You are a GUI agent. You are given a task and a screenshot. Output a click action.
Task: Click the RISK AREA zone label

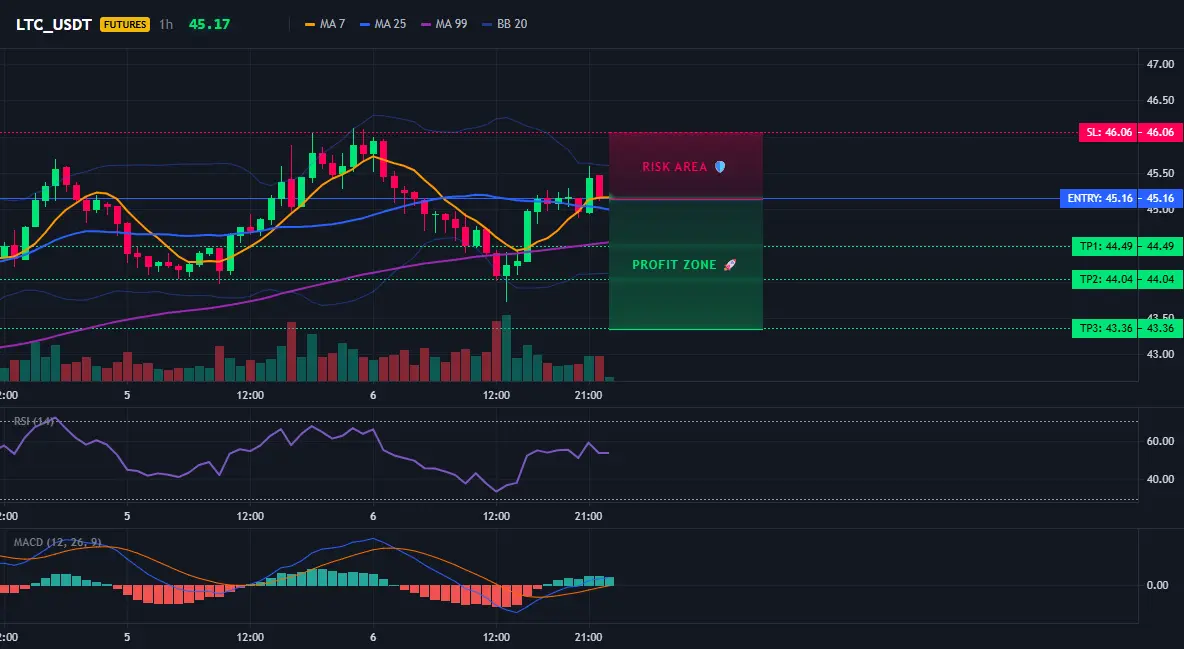coord(674,167)
